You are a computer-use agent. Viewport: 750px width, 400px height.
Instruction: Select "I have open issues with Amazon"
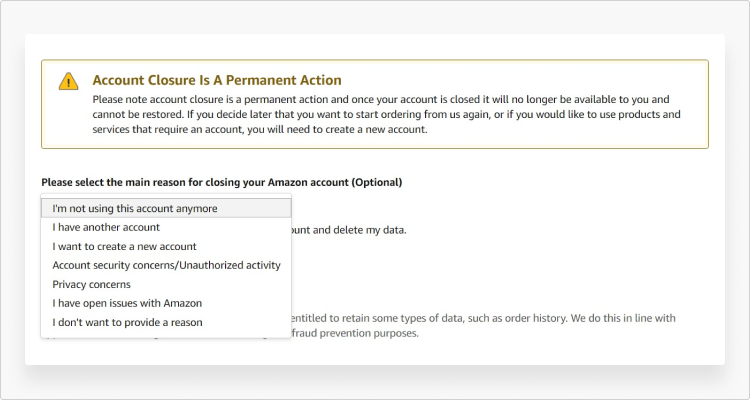(127, 303)
